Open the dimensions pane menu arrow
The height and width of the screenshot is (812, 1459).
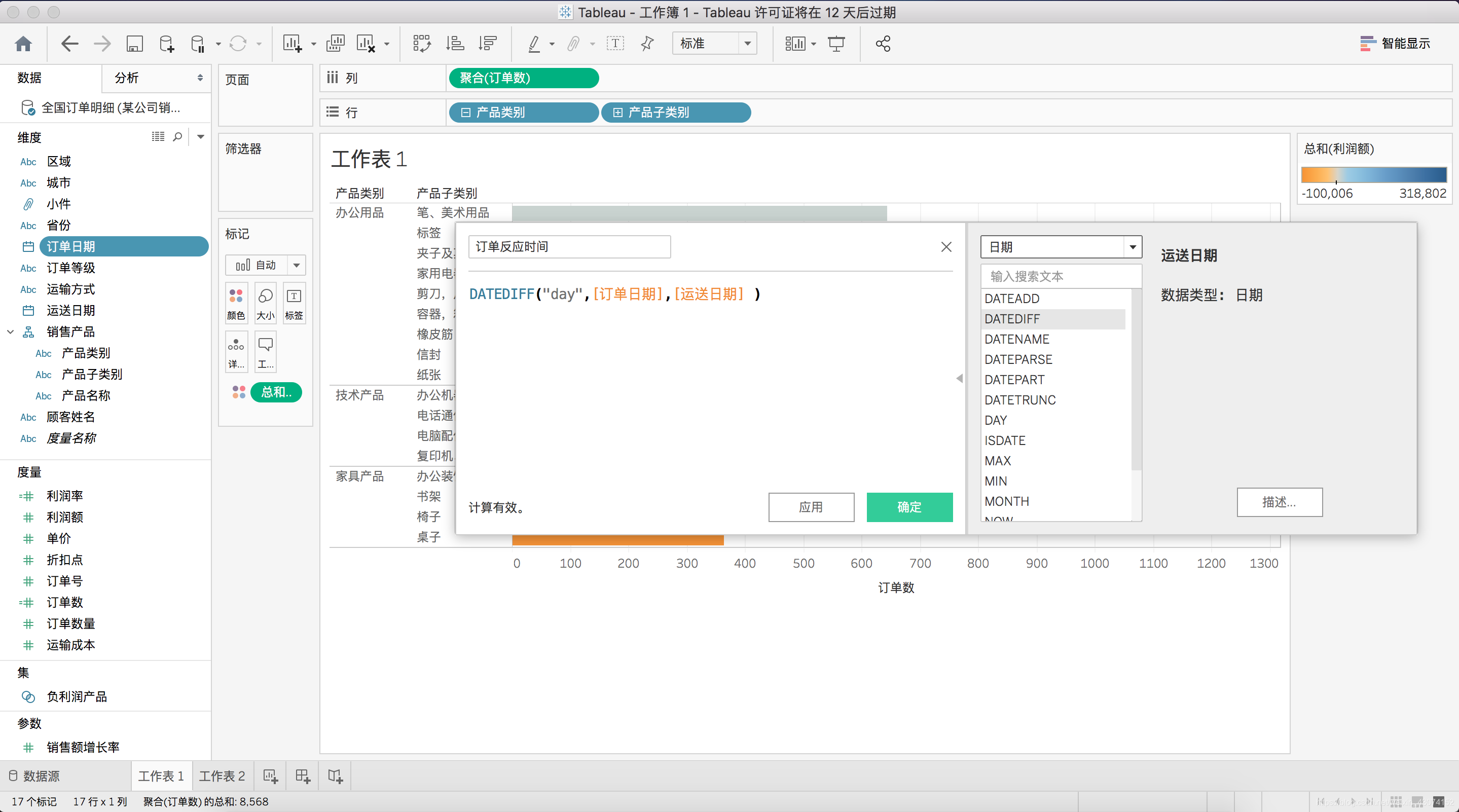pyautogui.click(x=201, y=136)
